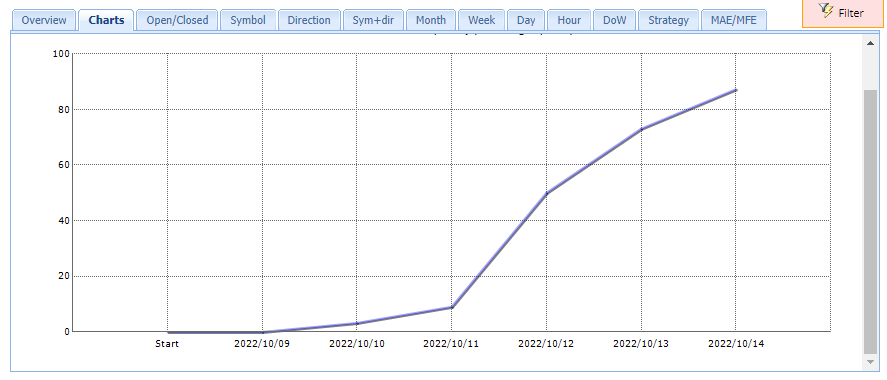Switch to the Symbol tab
This screenshot has height=380, width=887.
pyautogui.click(x=248, y=20)
